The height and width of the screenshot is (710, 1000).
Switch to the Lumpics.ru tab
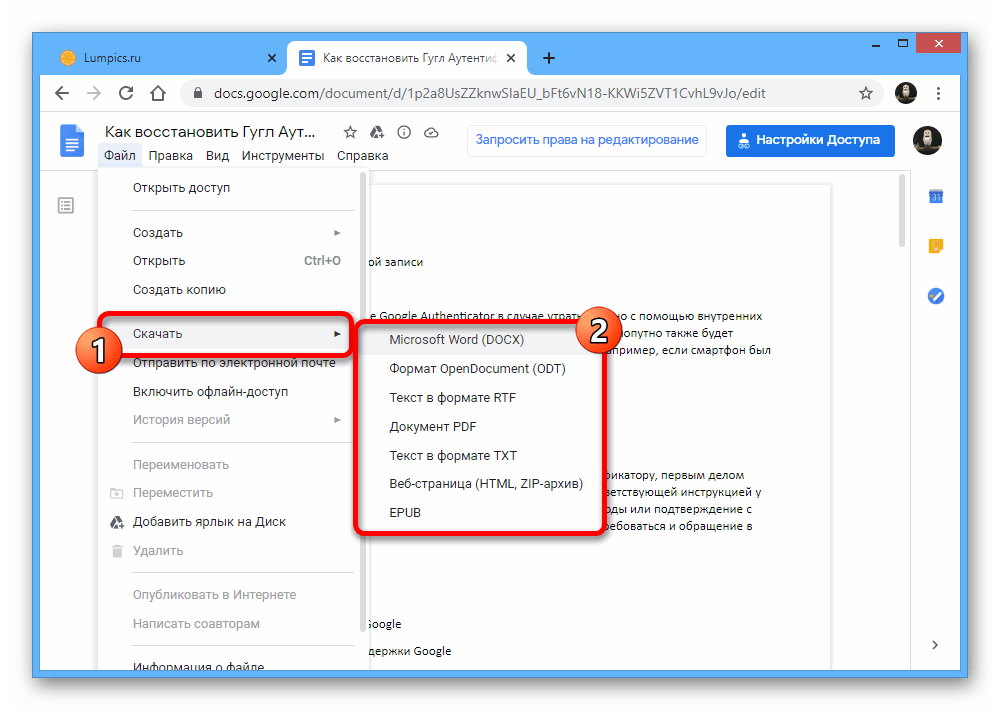click(112, 58)
